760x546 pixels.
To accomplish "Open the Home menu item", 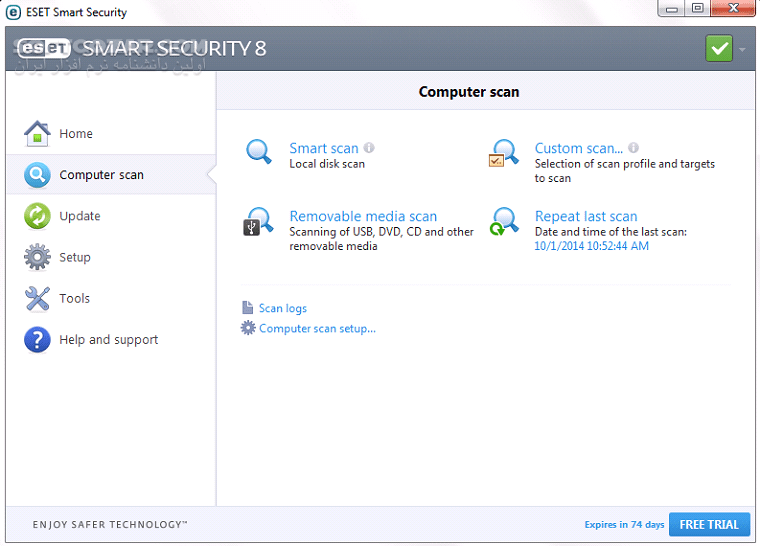I will click(111, 133).
